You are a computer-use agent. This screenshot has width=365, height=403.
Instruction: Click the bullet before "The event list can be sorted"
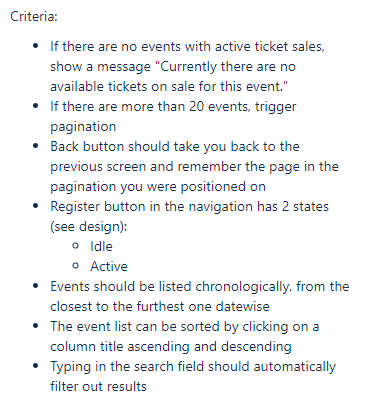[x=36, y=326]
